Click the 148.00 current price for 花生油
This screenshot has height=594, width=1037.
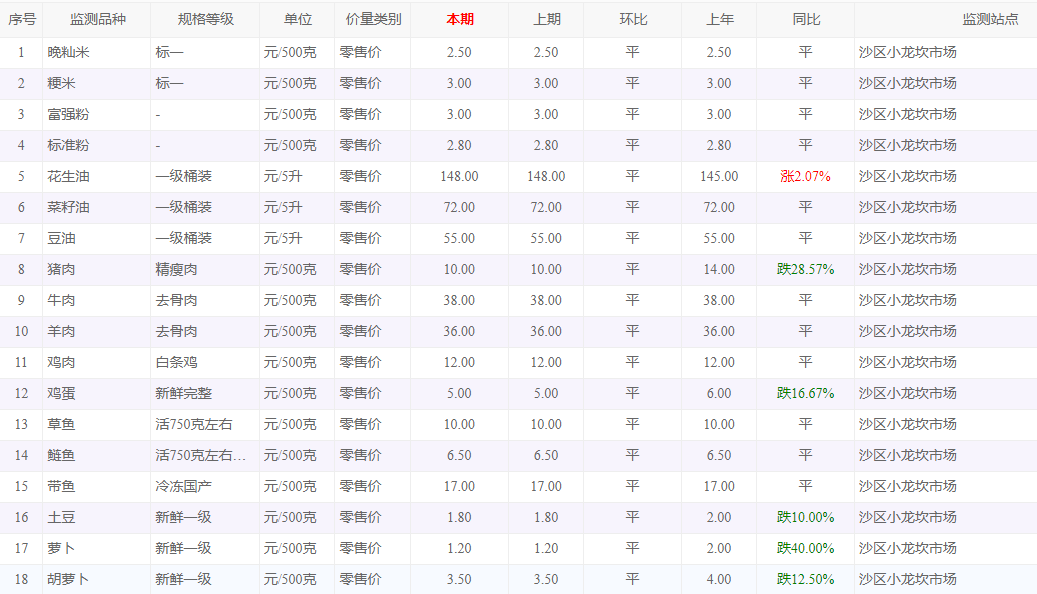(x=459, y=176)
